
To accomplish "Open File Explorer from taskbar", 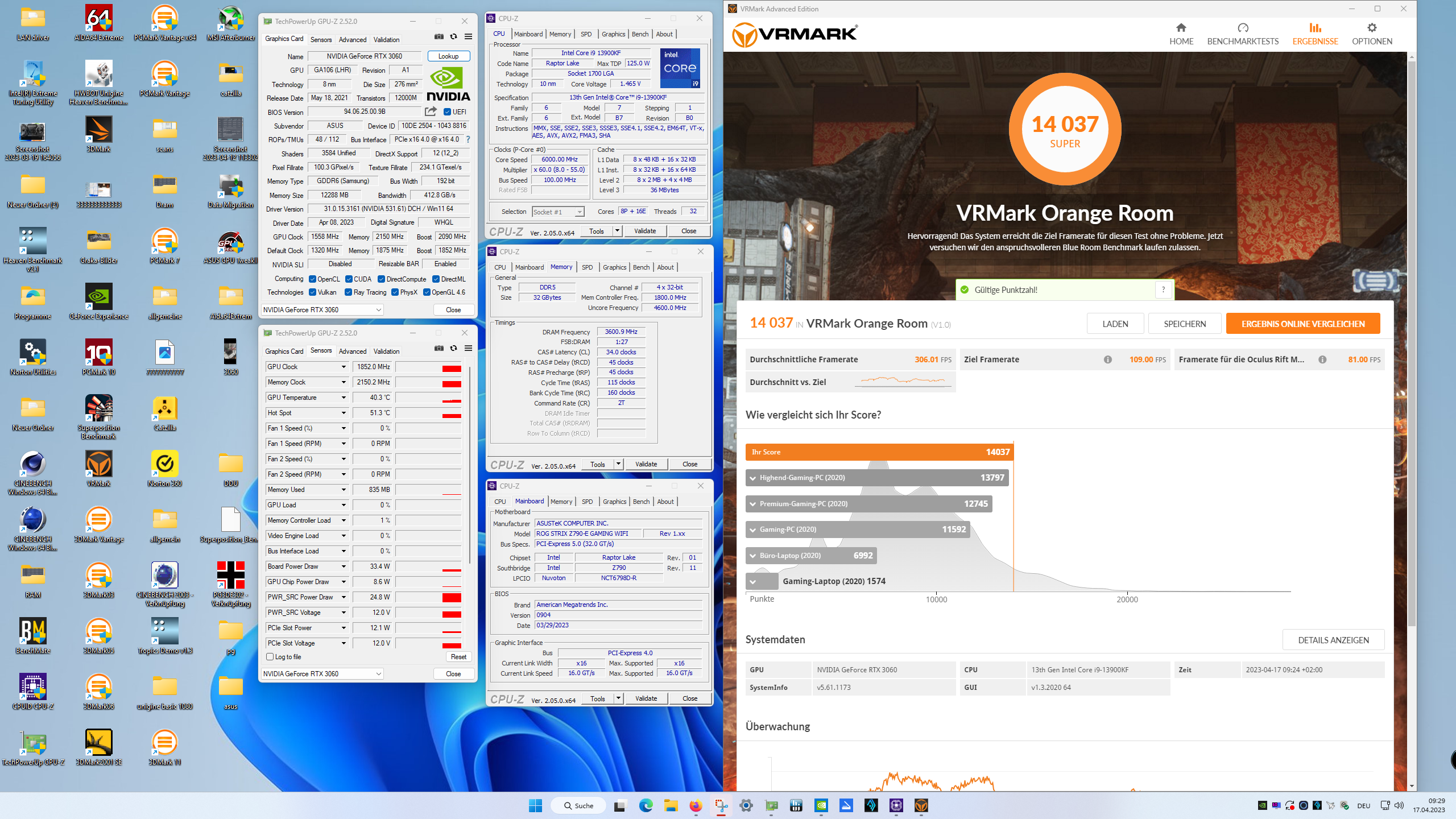I will coord(671,805).
